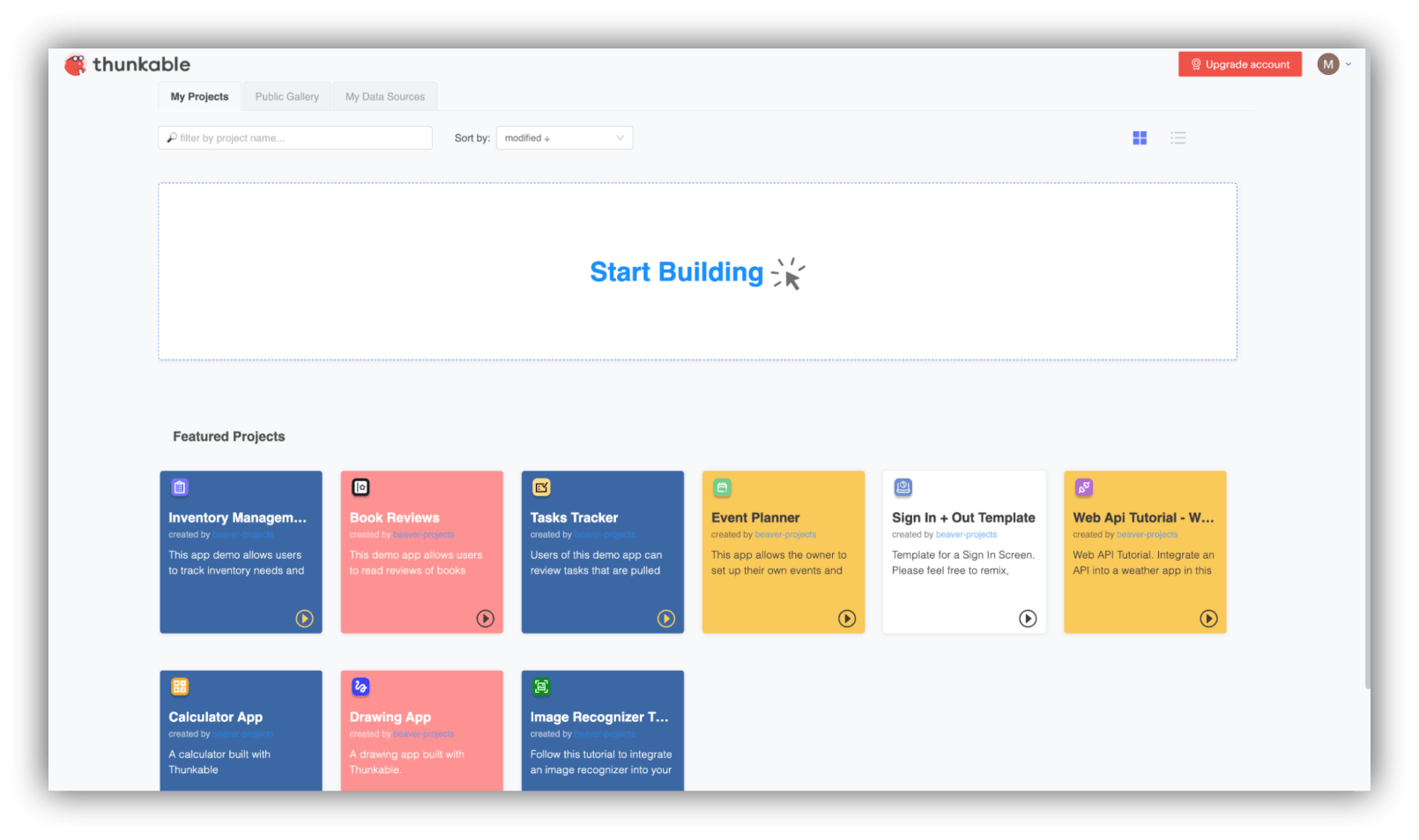Click the Sort by label
1419x840 pixels.
pyautogui.click(x=472, y=138)
